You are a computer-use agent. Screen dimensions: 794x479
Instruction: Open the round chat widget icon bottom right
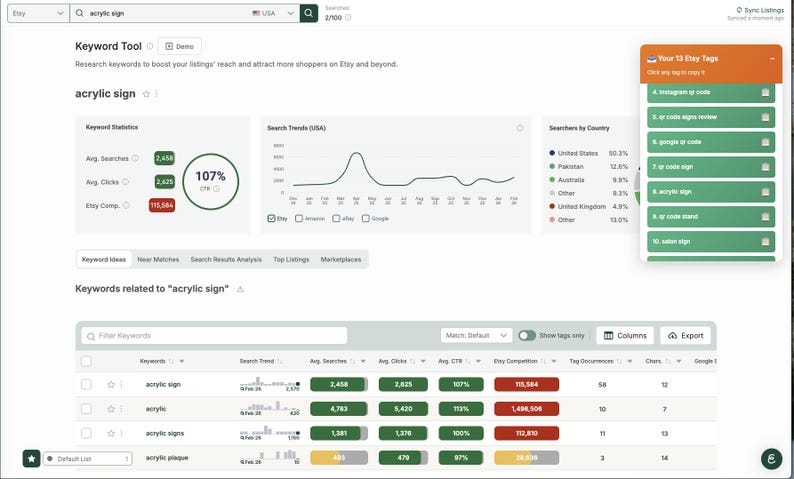tap(772, 459)
